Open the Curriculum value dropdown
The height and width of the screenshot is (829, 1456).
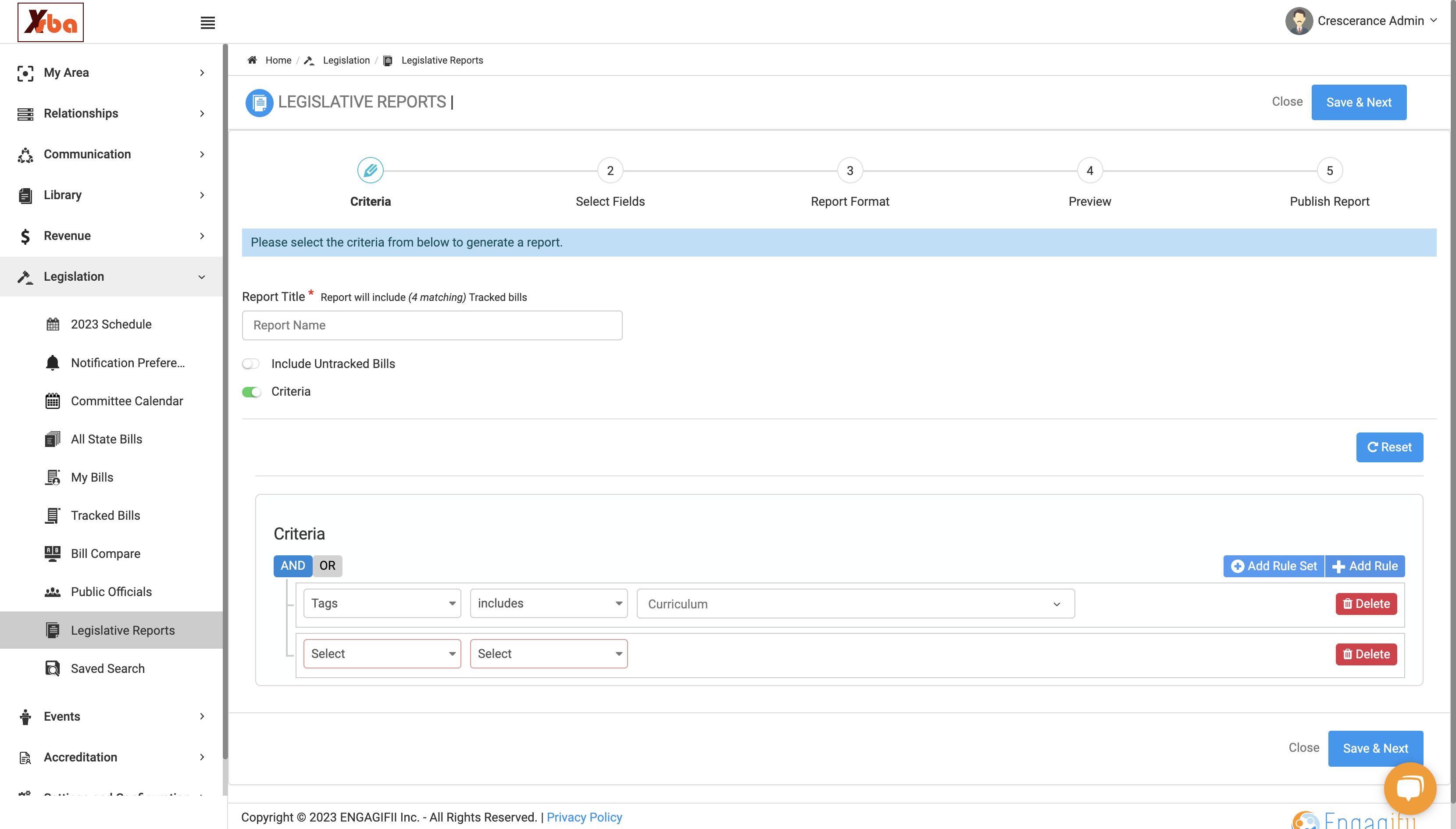[x=856, y=604]
